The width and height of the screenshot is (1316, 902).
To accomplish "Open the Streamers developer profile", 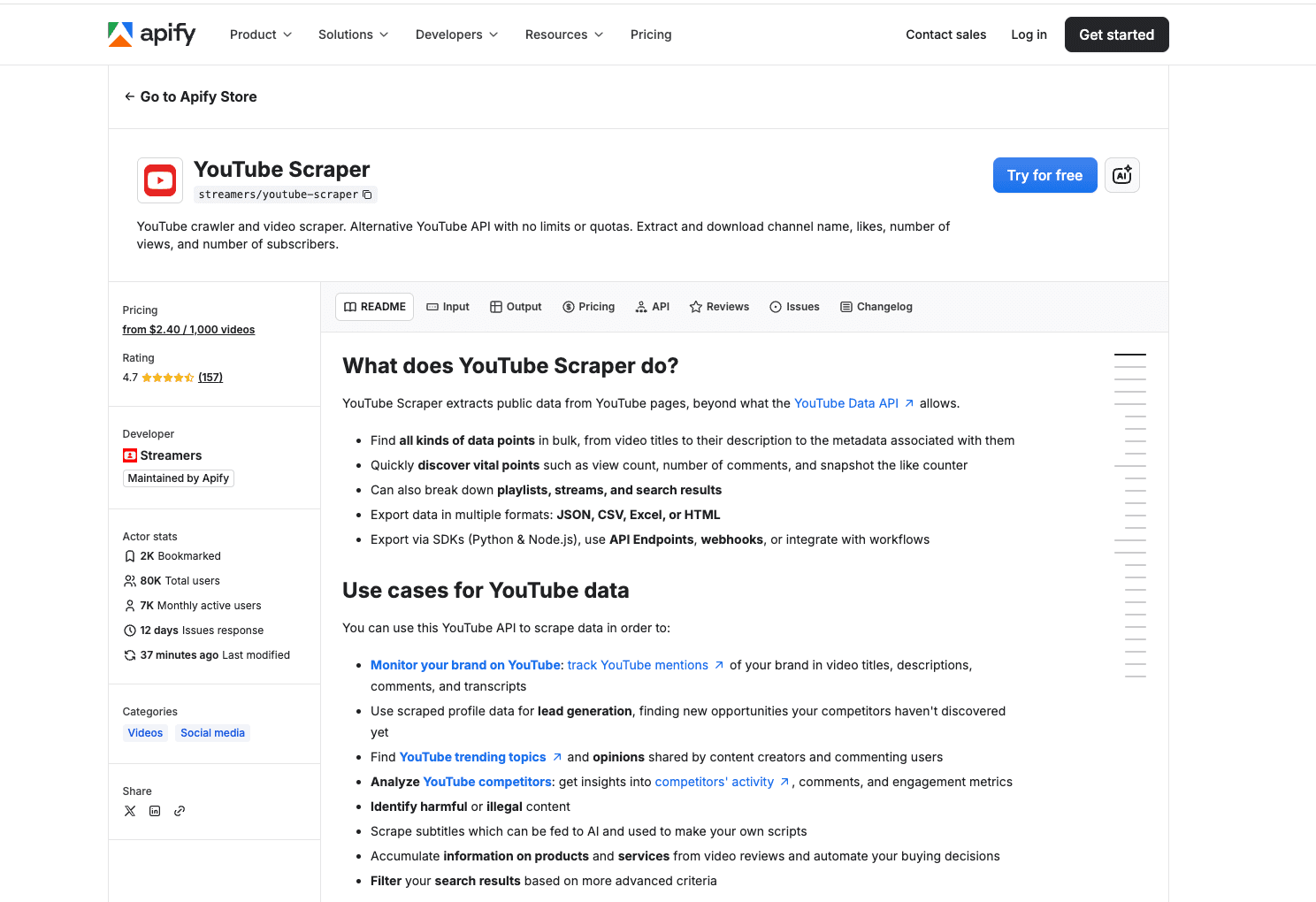I will [171, 455].
